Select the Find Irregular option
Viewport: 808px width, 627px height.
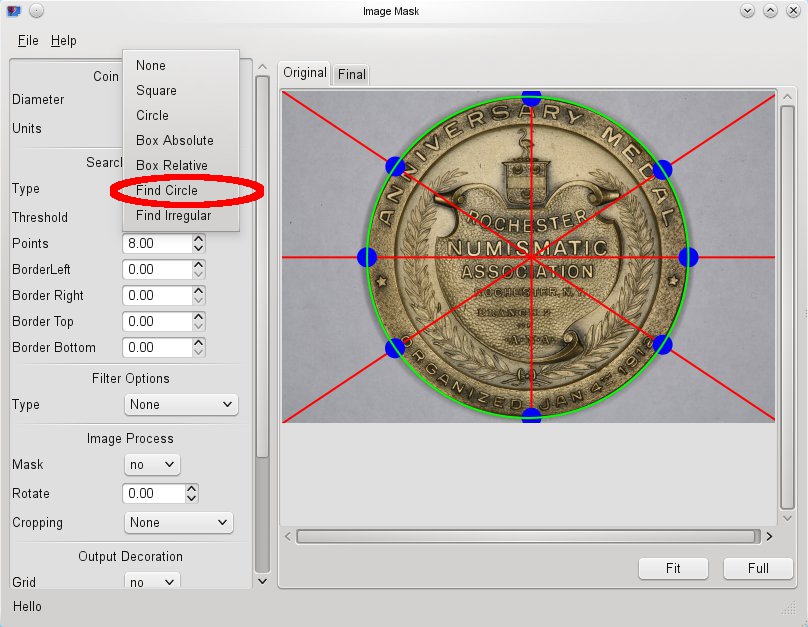[181, 215]
